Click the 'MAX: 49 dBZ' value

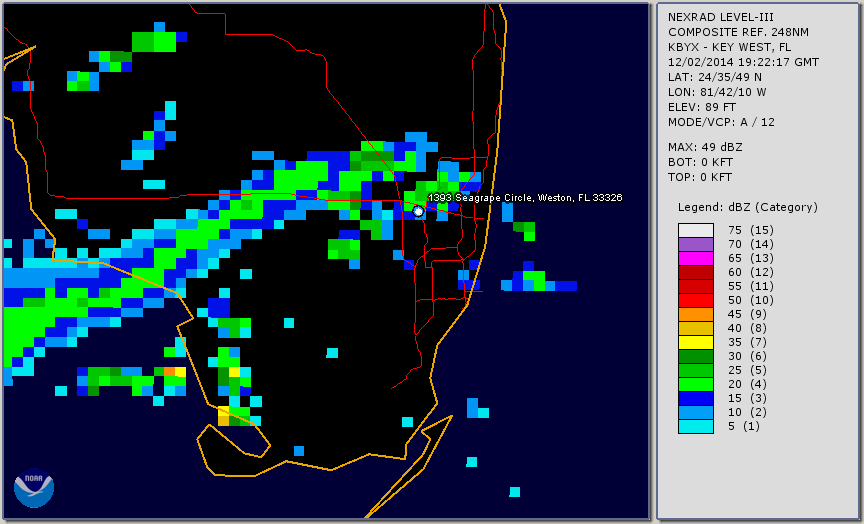[x=705, y=147]
